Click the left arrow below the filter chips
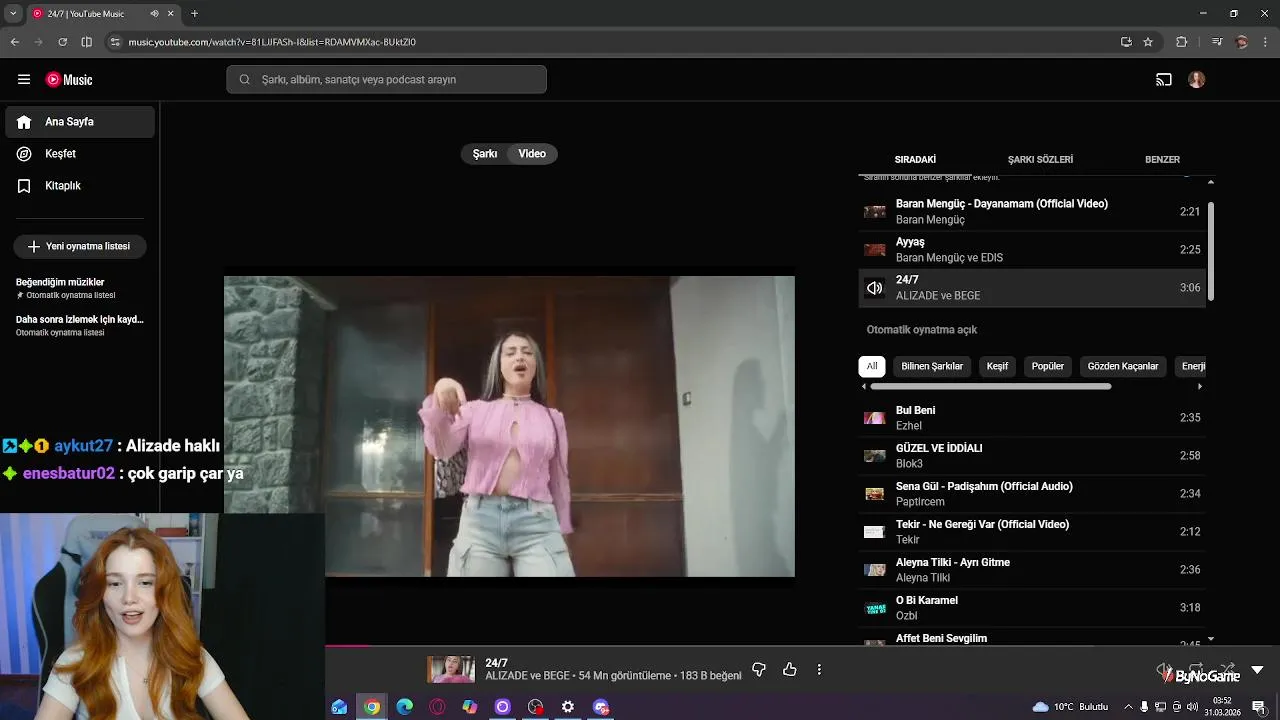 click(x=863, y=386)
